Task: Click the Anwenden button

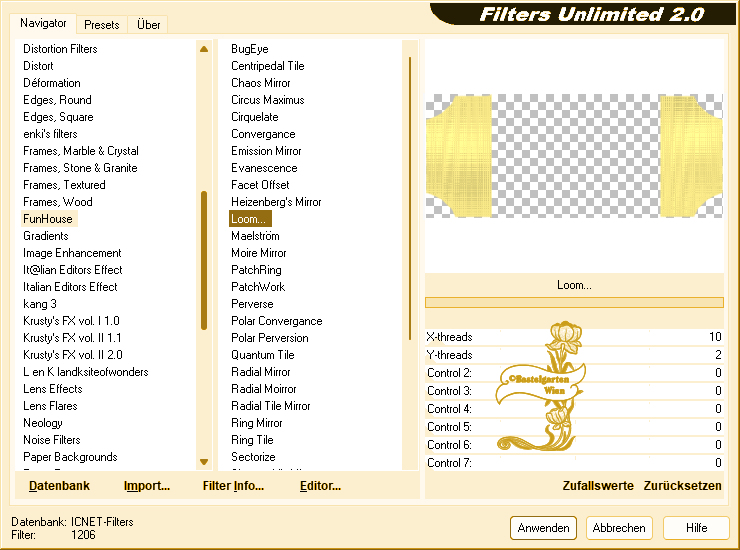Action: pos(543,528)
